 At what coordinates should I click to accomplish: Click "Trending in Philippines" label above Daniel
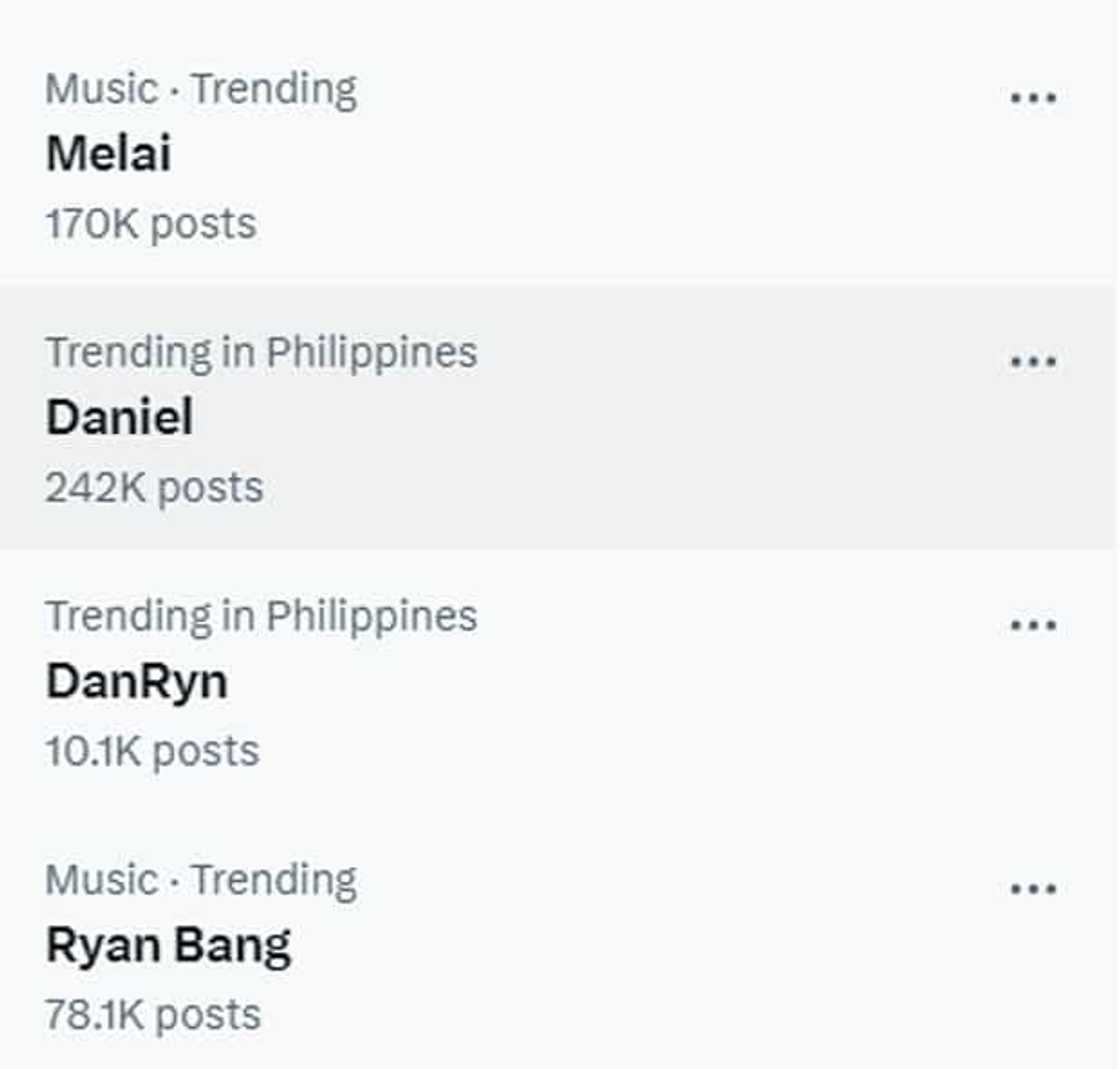click(261, 352)
